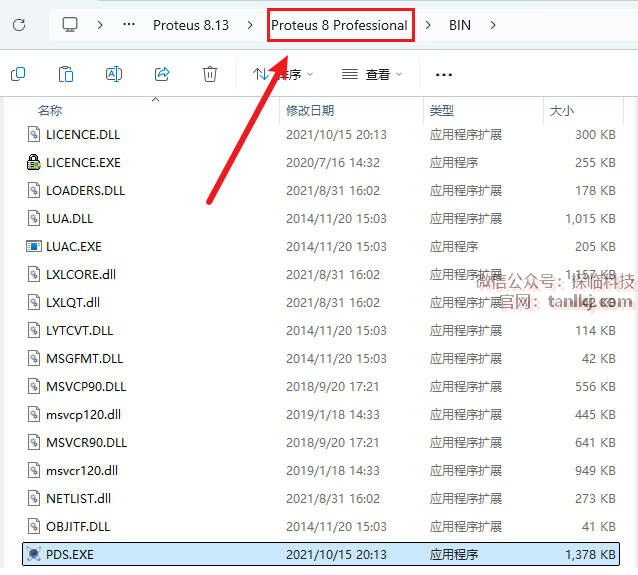Sort by the 类型 column header

tap(441, 110)
